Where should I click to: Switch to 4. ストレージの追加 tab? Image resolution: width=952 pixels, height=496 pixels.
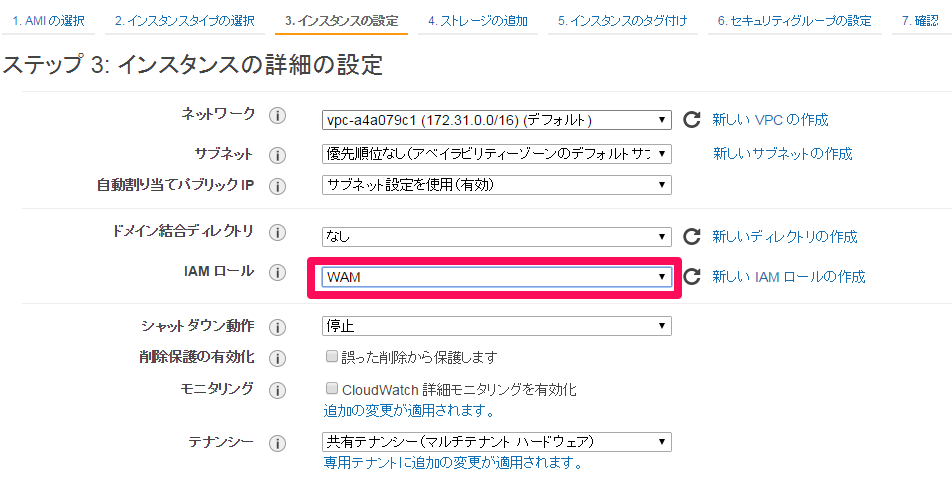point(478,21)
